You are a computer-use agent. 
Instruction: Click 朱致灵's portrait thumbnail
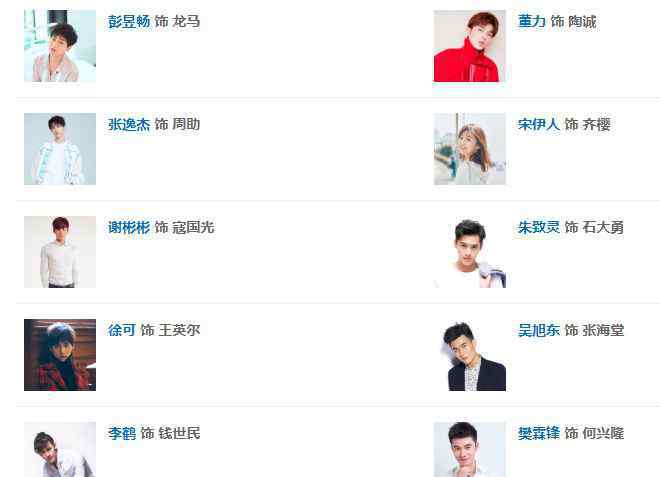coord(470,252)
